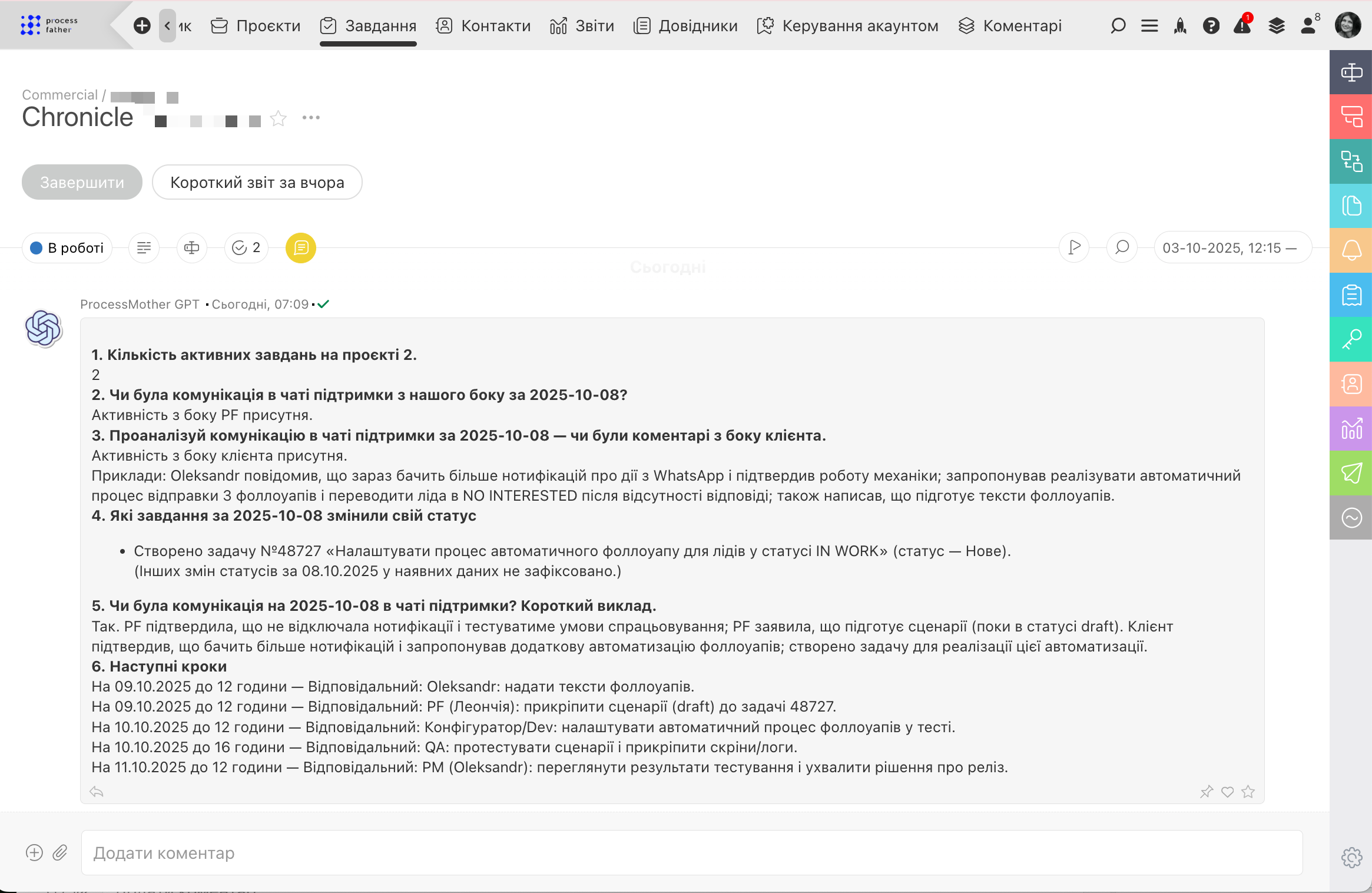Image resolution: width=1372 pixels, height=893 pixels.
Task: Click the rocket icon in top bar
Action: coord(1180,26)
